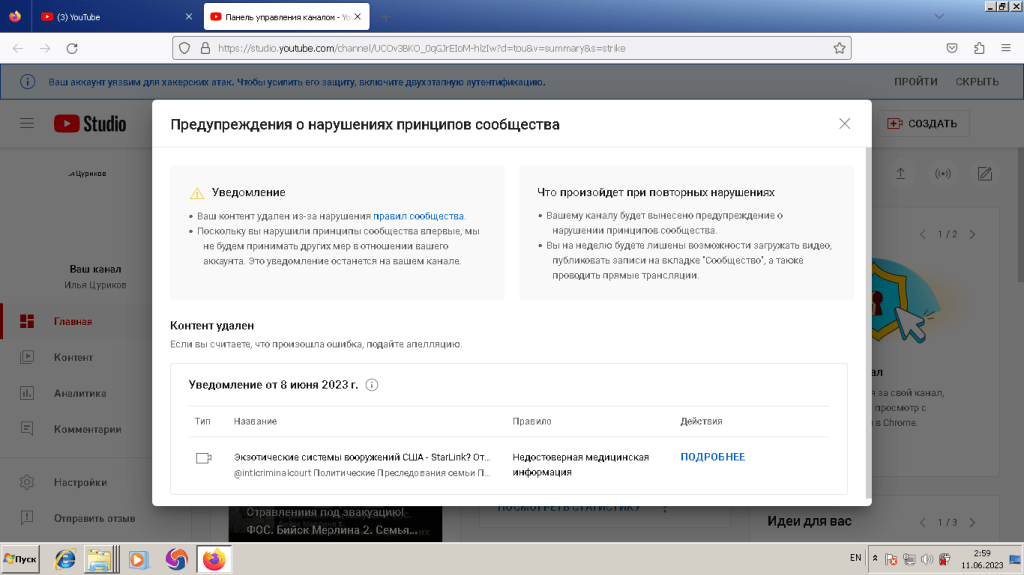Click the bookmark star in address bar
The image size is (1024, 575).
840,47
